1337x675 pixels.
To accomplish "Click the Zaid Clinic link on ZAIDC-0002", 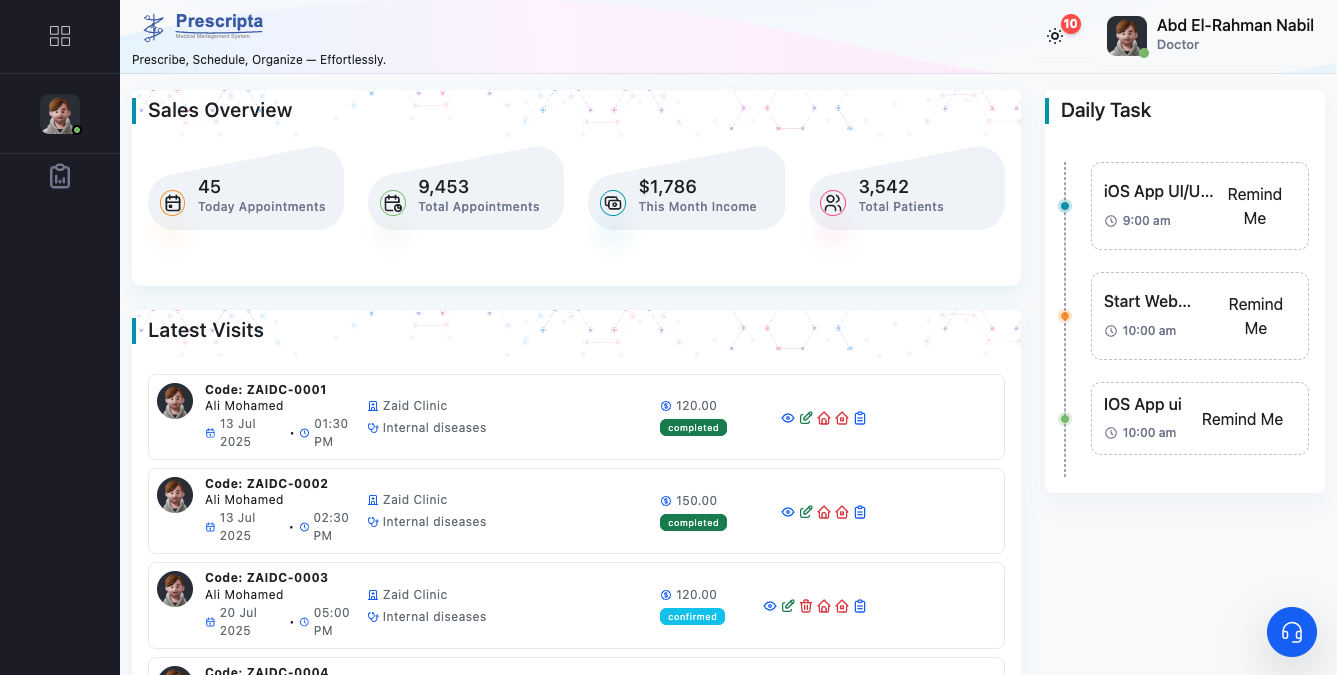I will [x=414, y=499].
